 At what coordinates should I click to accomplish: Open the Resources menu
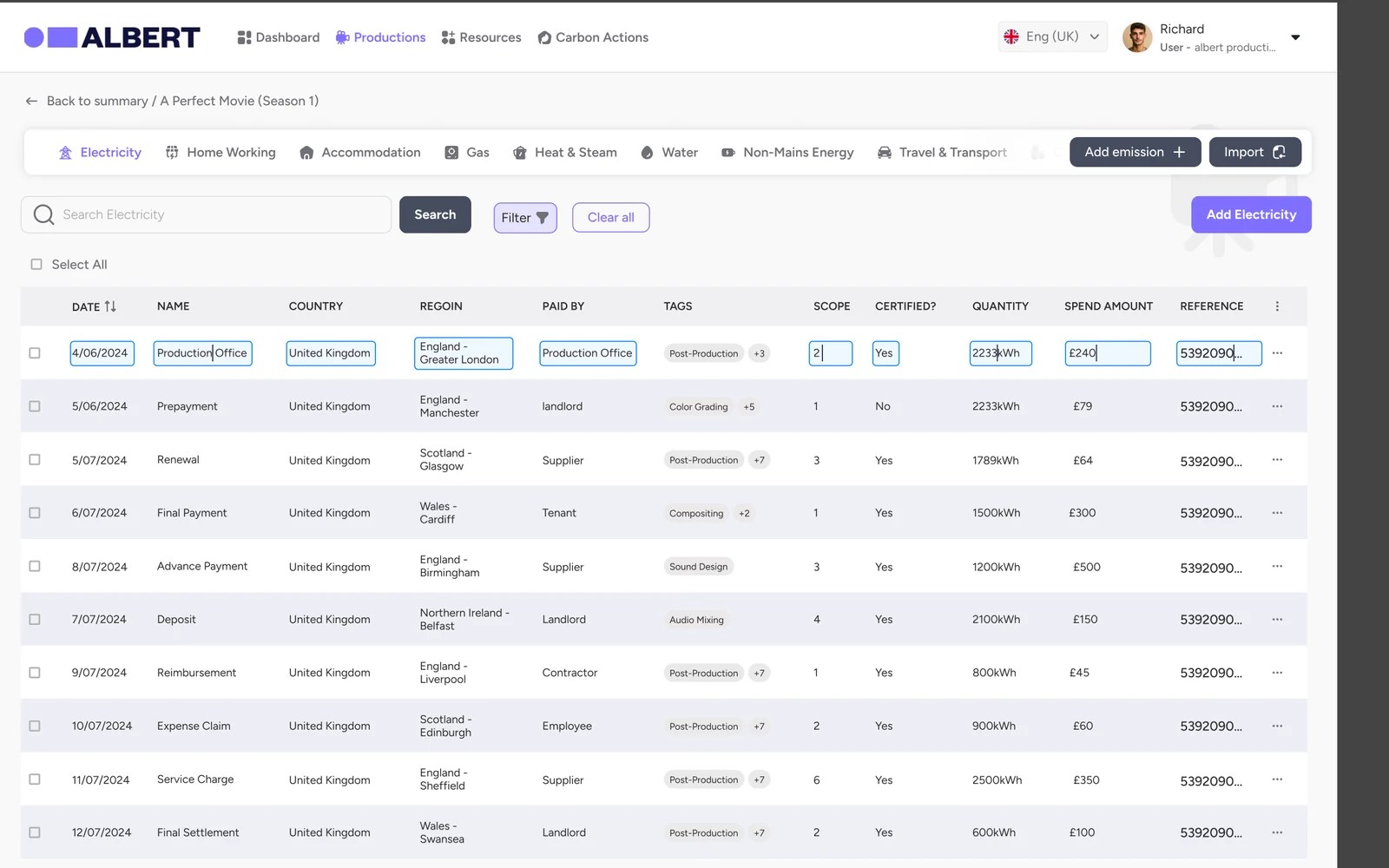pos(481,37)
